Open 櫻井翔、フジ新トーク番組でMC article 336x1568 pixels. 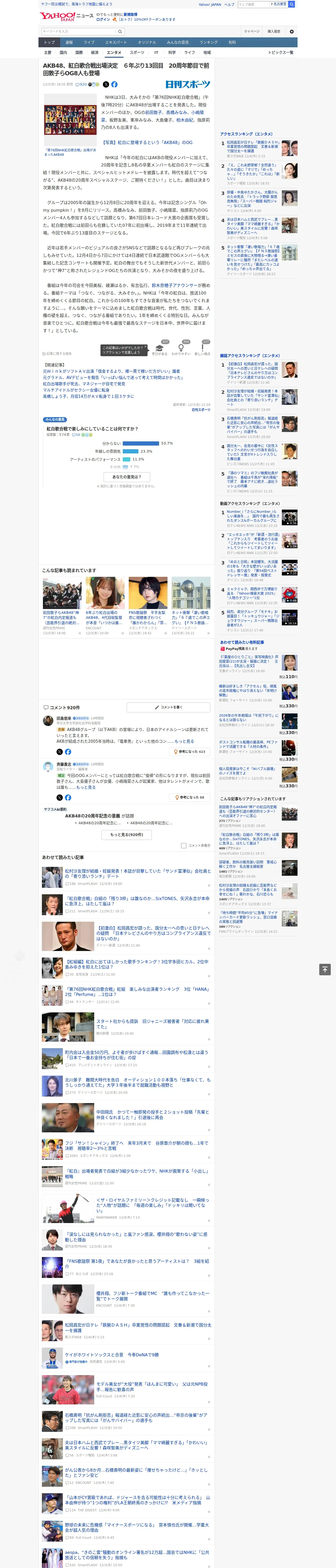click(153, 1296)
